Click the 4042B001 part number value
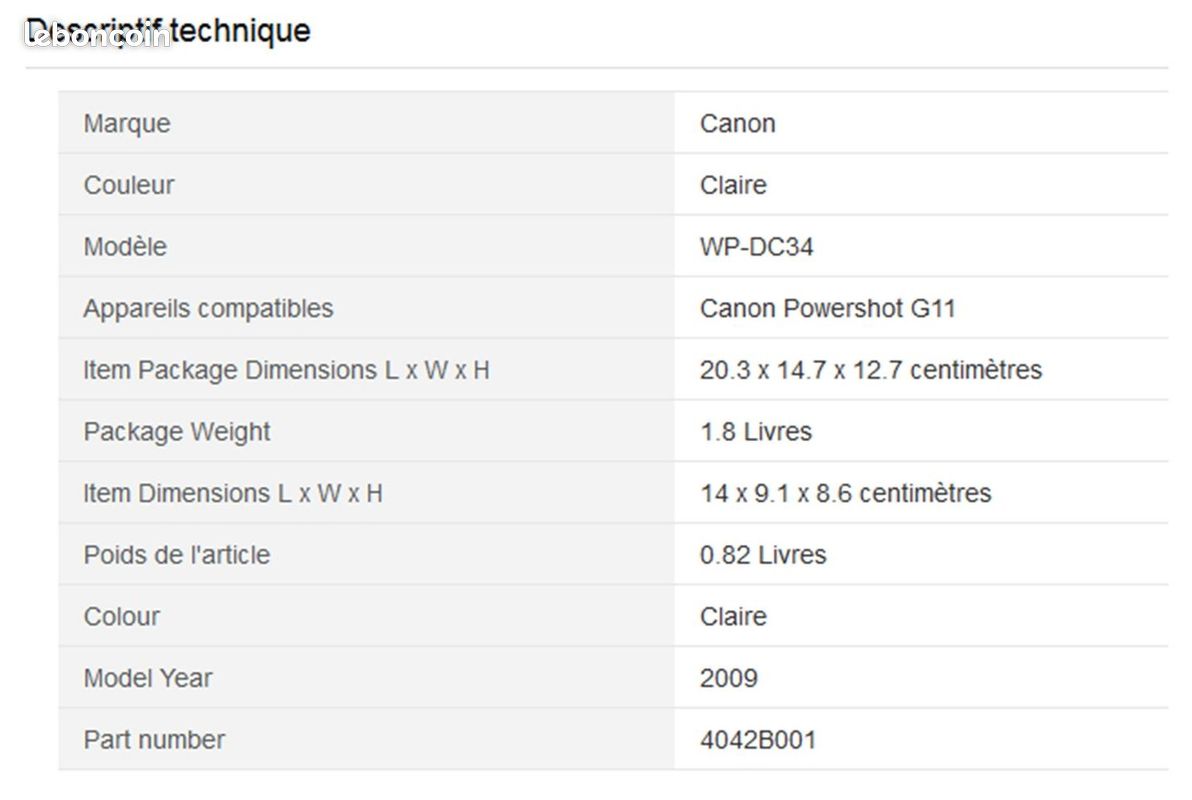Image resolution: width=1192 pixels, height=800 pixels. pyautogui.click(x=758, y=739)
